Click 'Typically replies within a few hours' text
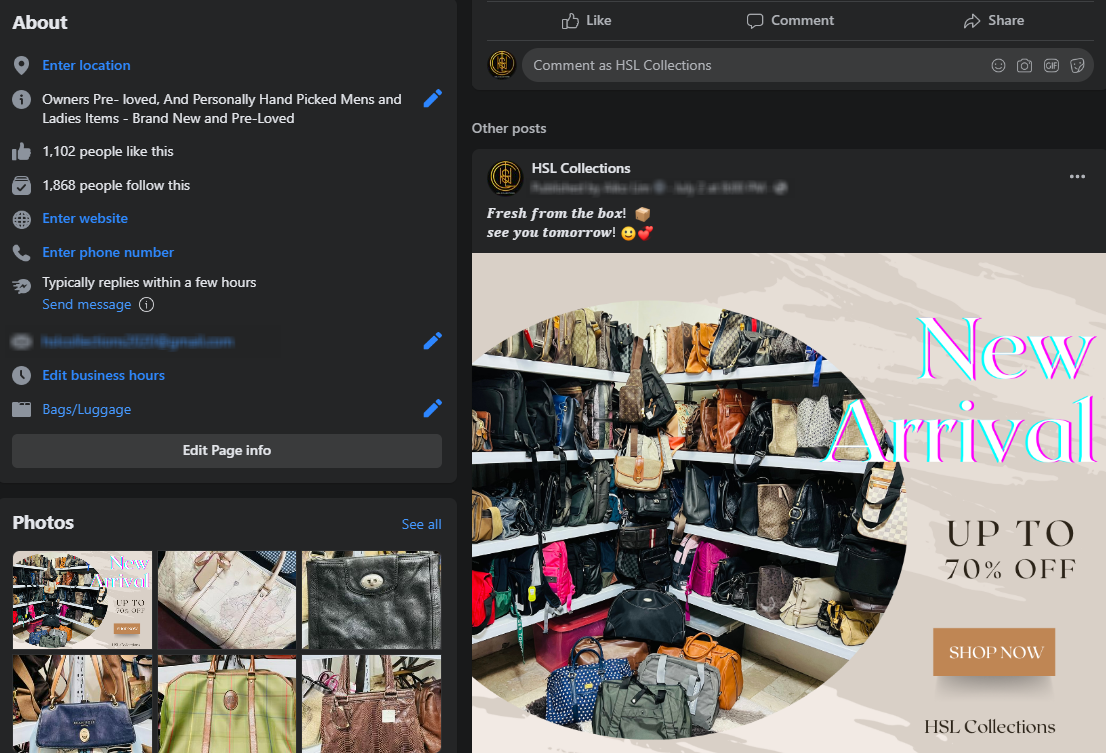This screenshot has width=1106, height=753. pyautogui.click(x=149, y=283)
